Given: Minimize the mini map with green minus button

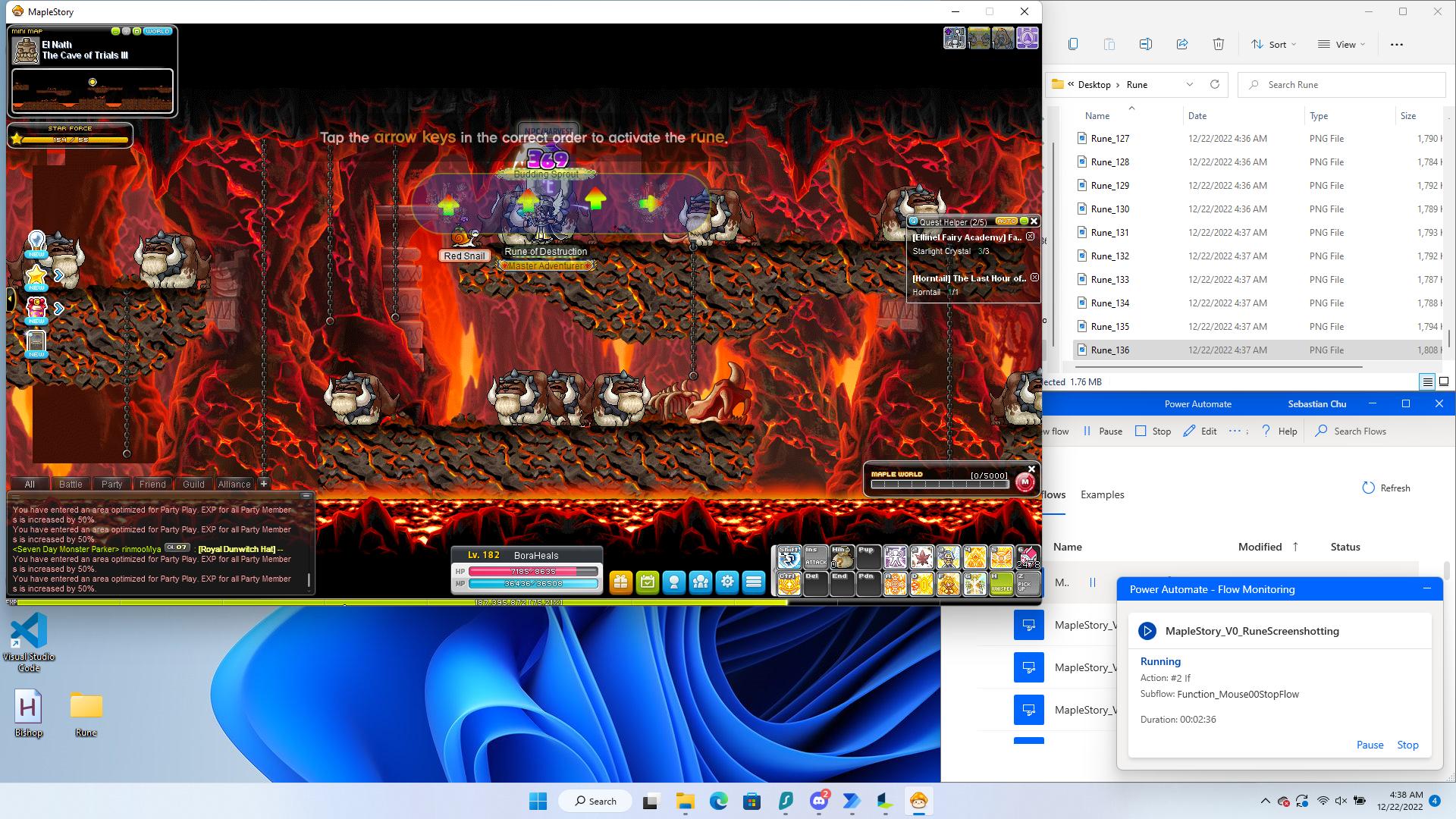Looking at the screenshot, I should click(x=116, y=31).
